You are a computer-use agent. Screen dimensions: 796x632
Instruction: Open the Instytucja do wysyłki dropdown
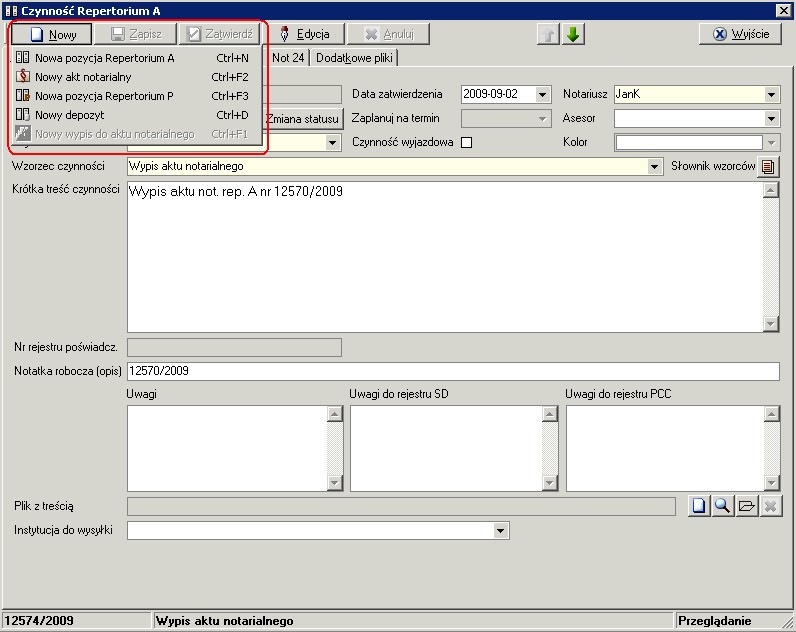502,531
